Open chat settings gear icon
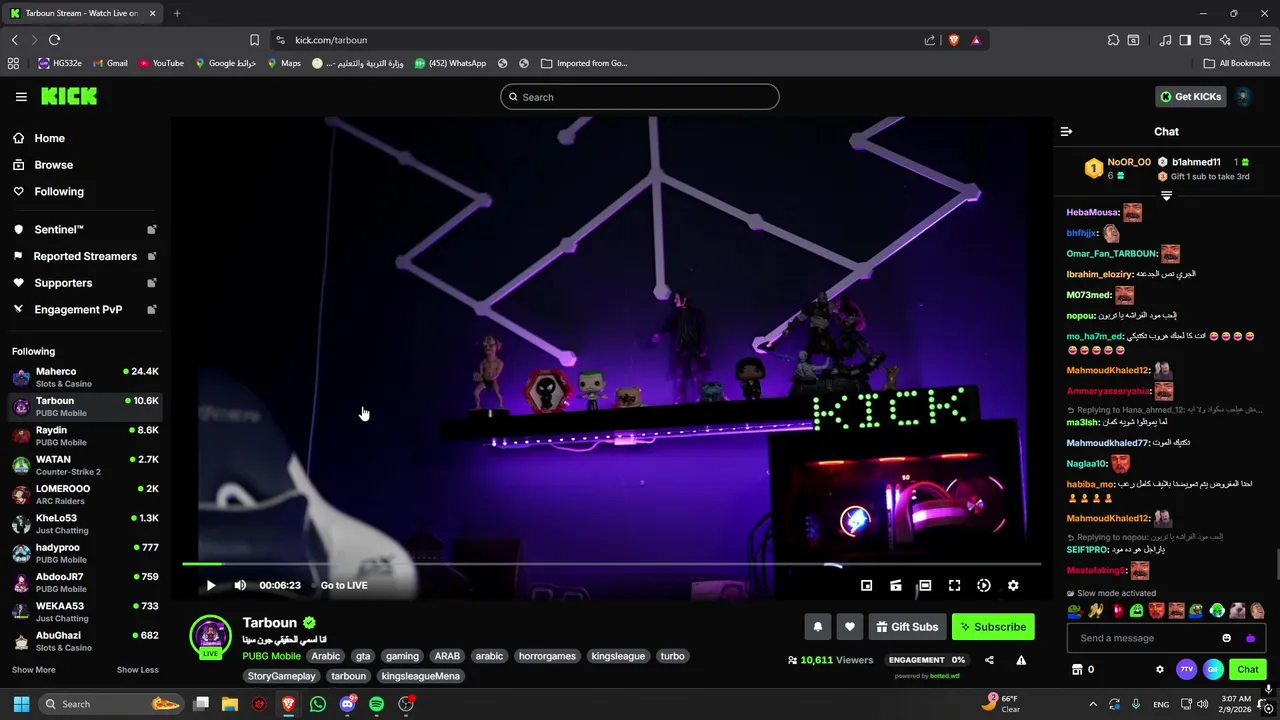1280x720 pixels. pyautogui.click(x=1160, y=670)
